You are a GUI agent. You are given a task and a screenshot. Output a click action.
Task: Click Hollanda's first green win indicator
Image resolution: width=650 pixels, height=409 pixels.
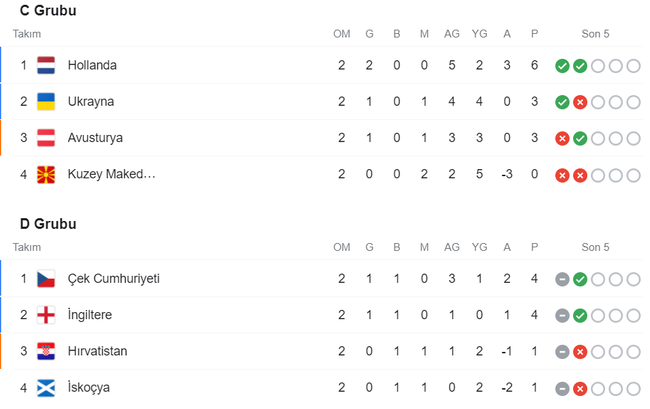pyautogui.click(x=562, y=66)
